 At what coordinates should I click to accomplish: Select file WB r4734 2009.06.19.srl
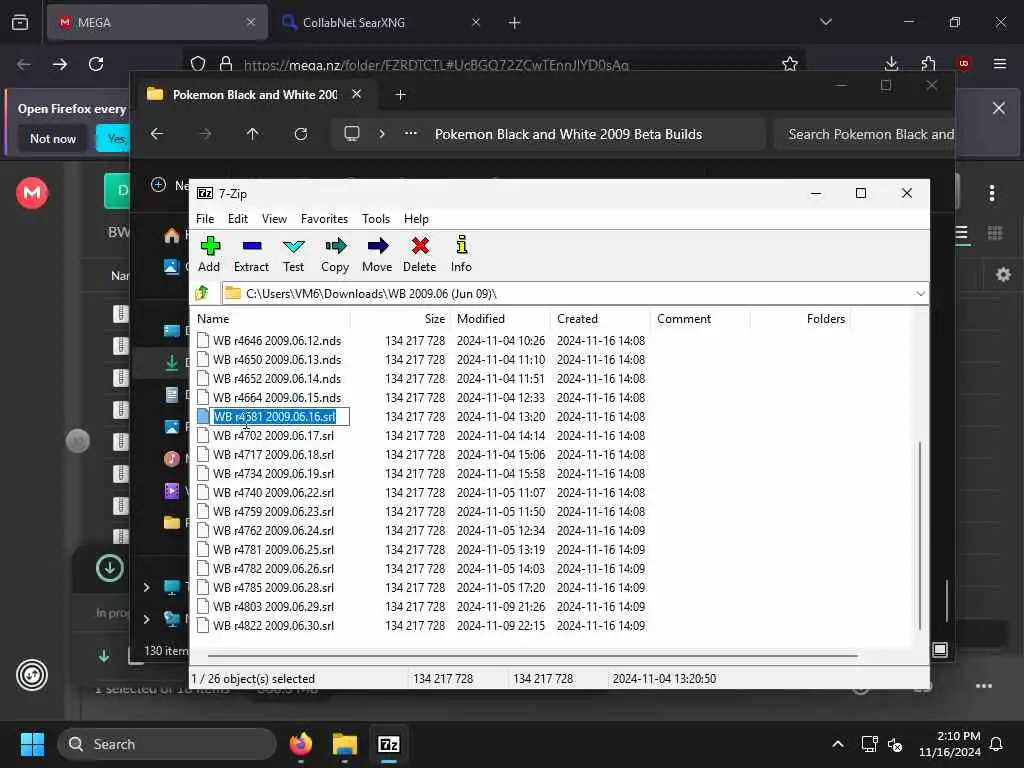[273, 473]
